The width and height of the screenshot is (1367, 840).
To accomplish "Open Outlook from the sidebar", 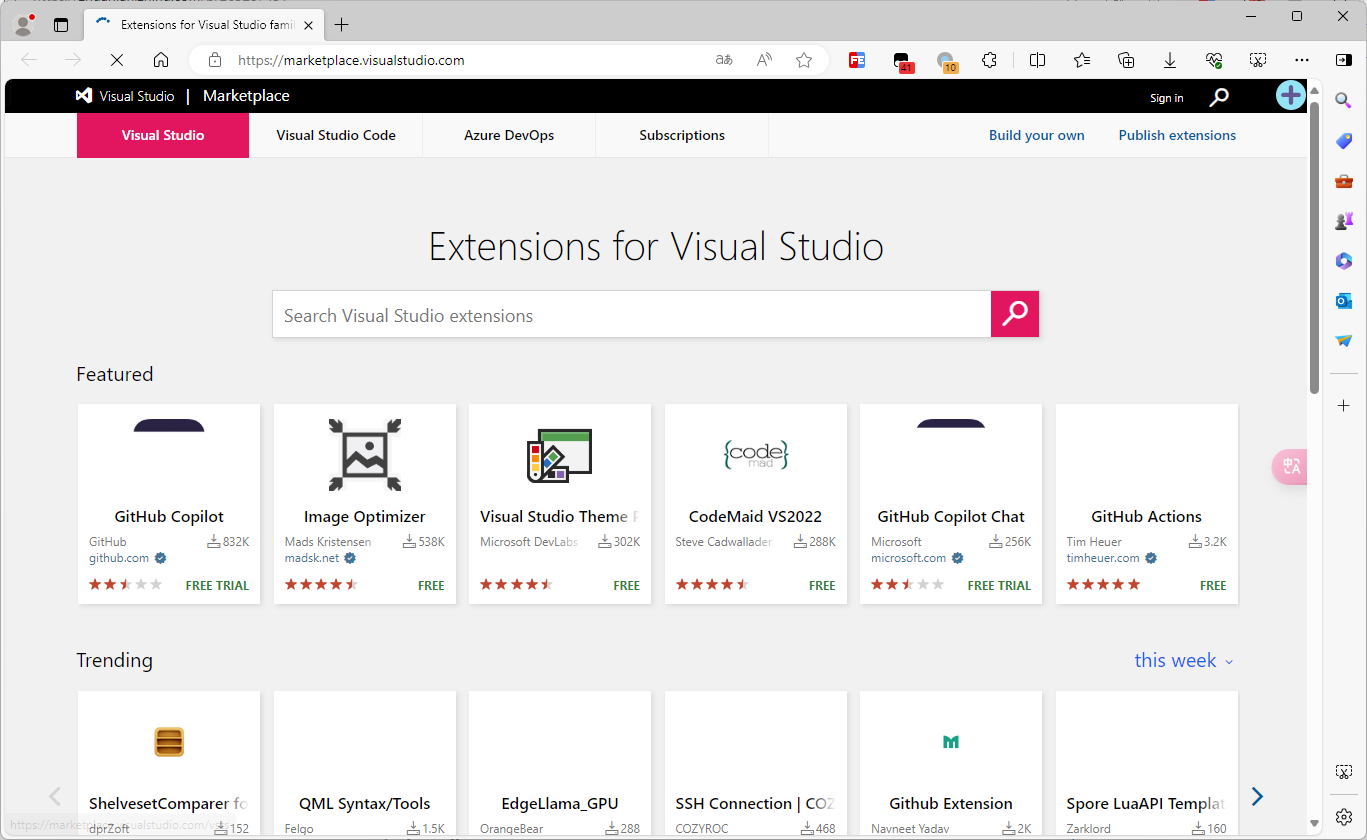I will coord(1344,300).
